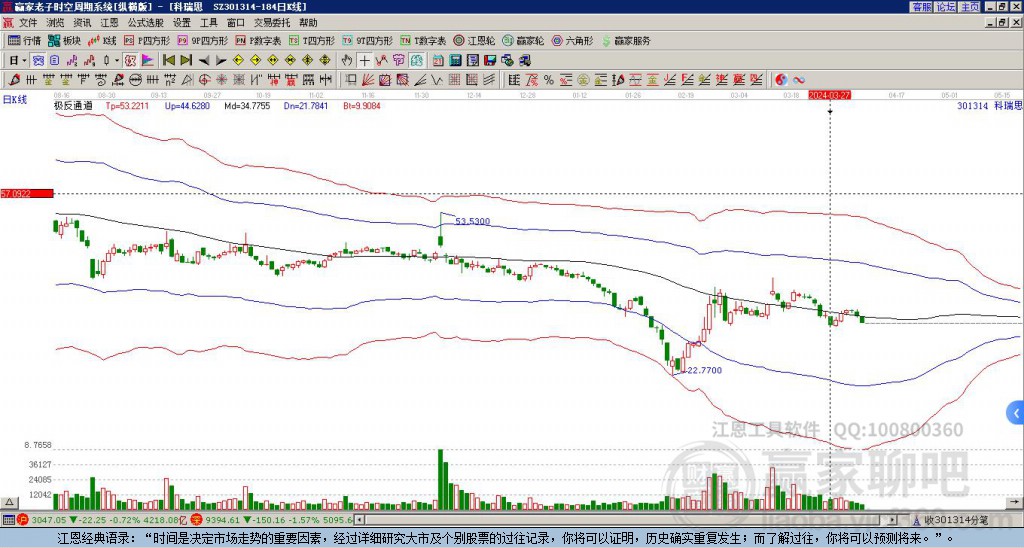
Task: Click horizontal scrollbar right arrow
Action: 893,520
